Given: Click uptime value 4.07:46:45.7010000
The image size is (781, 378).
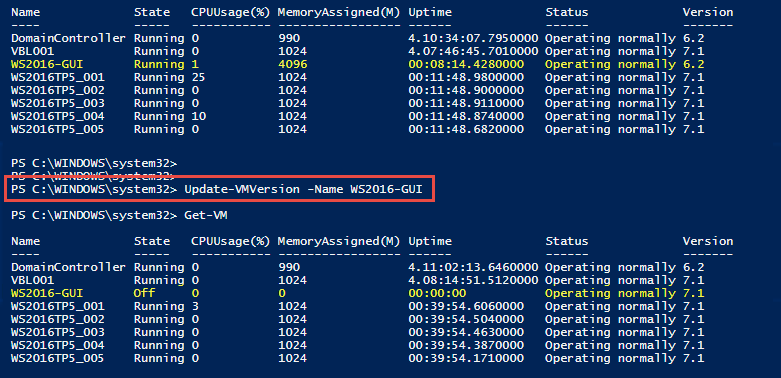Looking at the screenshot, I should pyautogui.click(x=473, y=51).
